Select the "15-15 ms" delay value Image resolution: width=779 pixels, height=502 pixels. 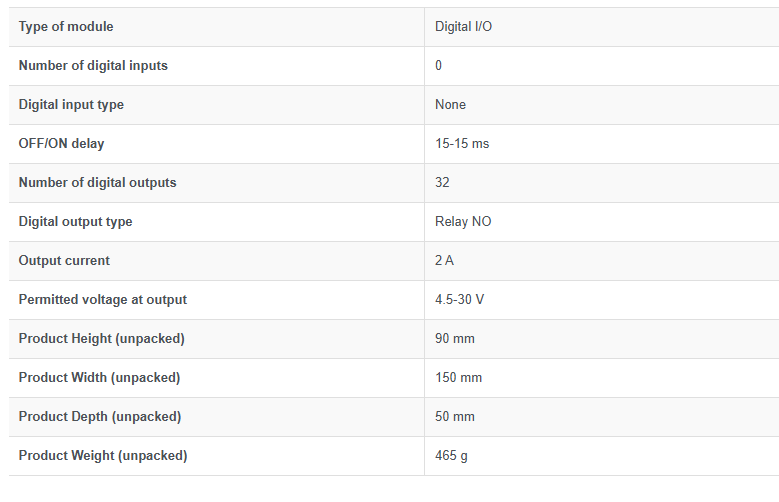coord(462,144)
